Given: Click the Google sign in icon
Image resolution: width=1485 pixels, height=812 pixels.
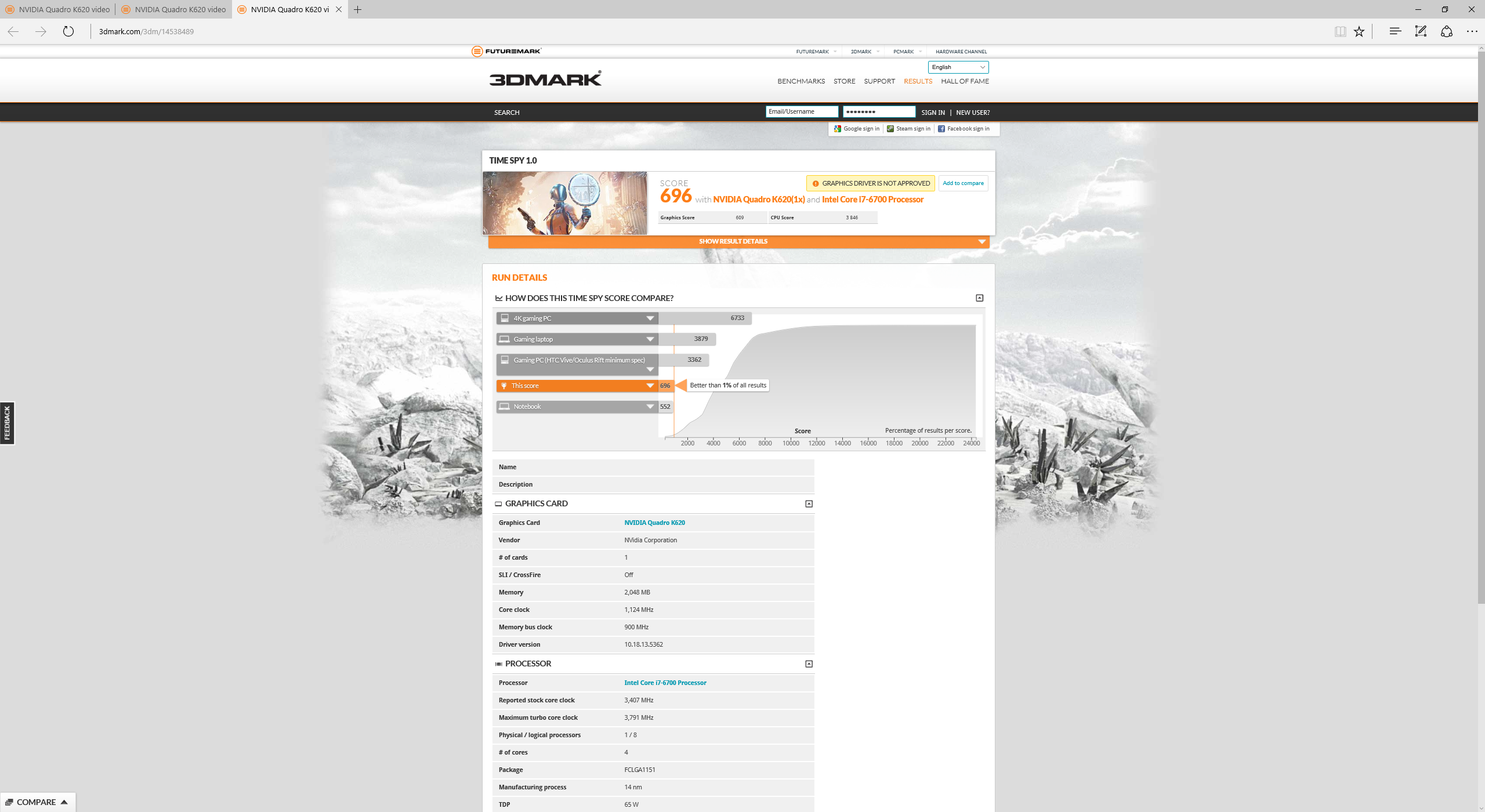Looking at the screenshot, I should (x=838, y=129).
